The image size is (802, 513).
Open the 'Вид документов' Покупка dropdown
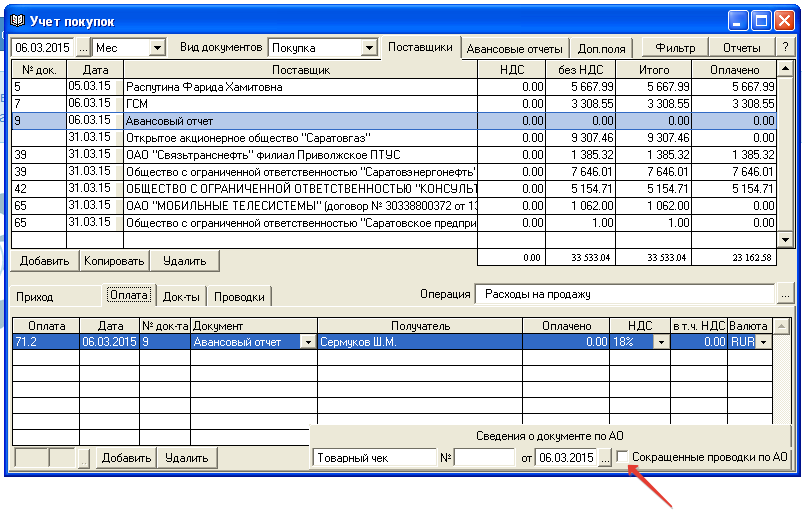[369, 48]
